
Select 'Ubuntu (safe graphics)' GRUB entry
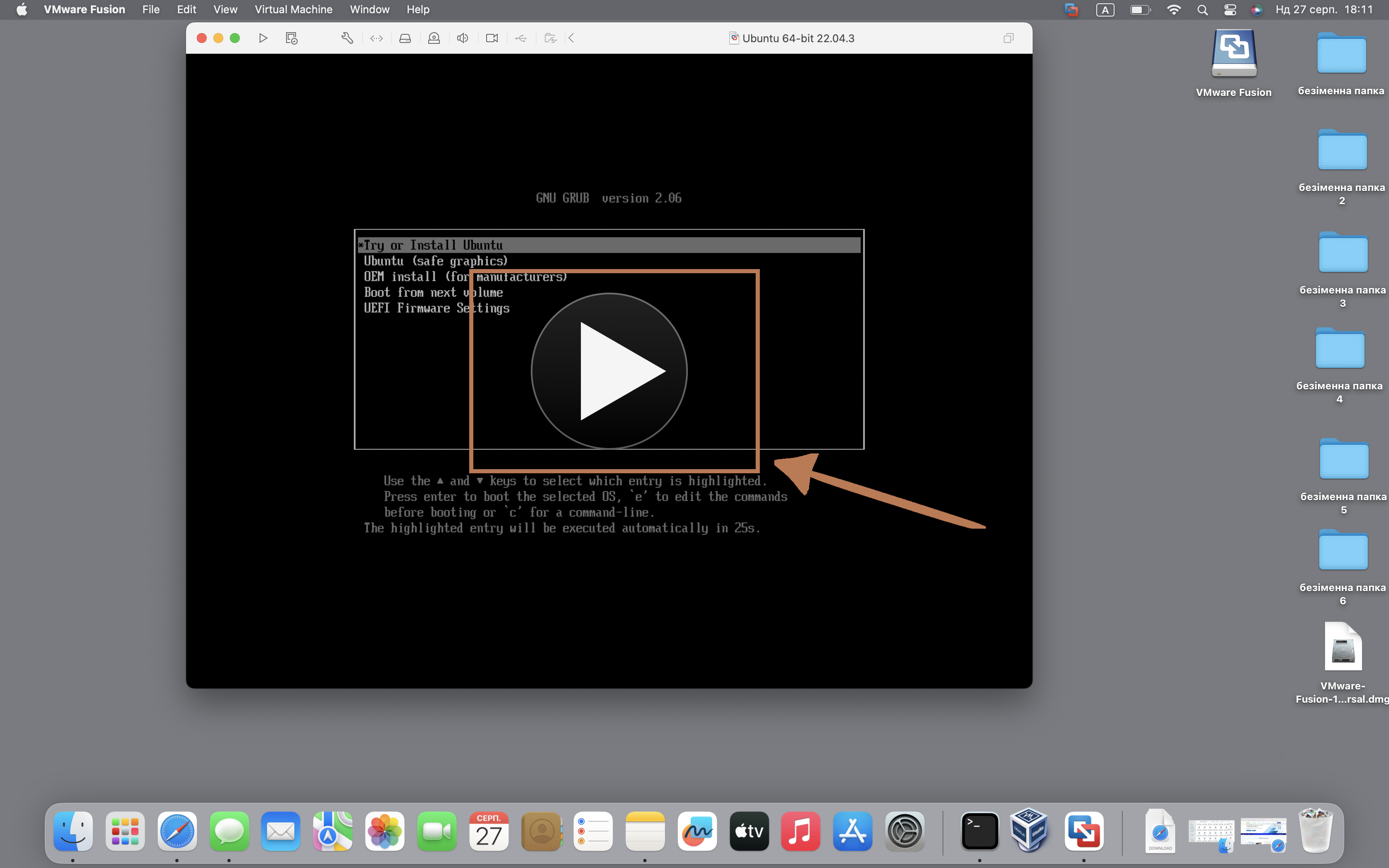click(x=436, y=261)
